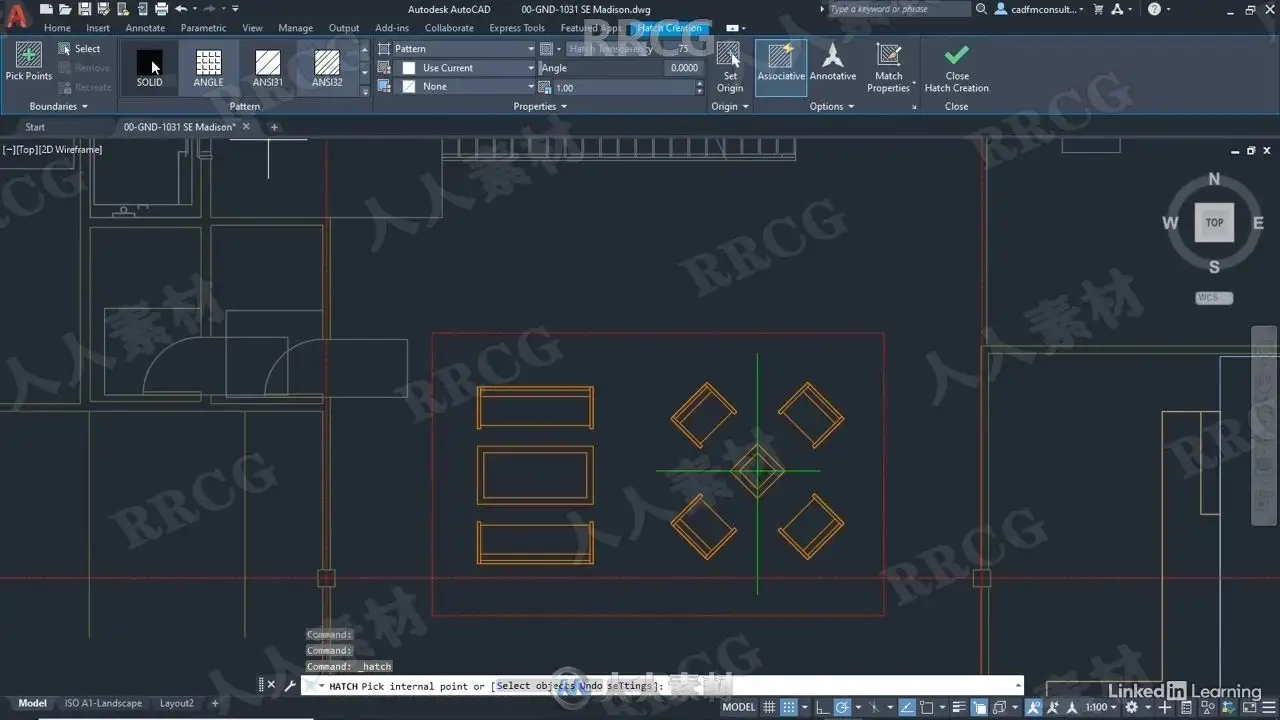Switch to the Model layout tab
This screenshot has height=720, width=1280.
pos(32,703)
